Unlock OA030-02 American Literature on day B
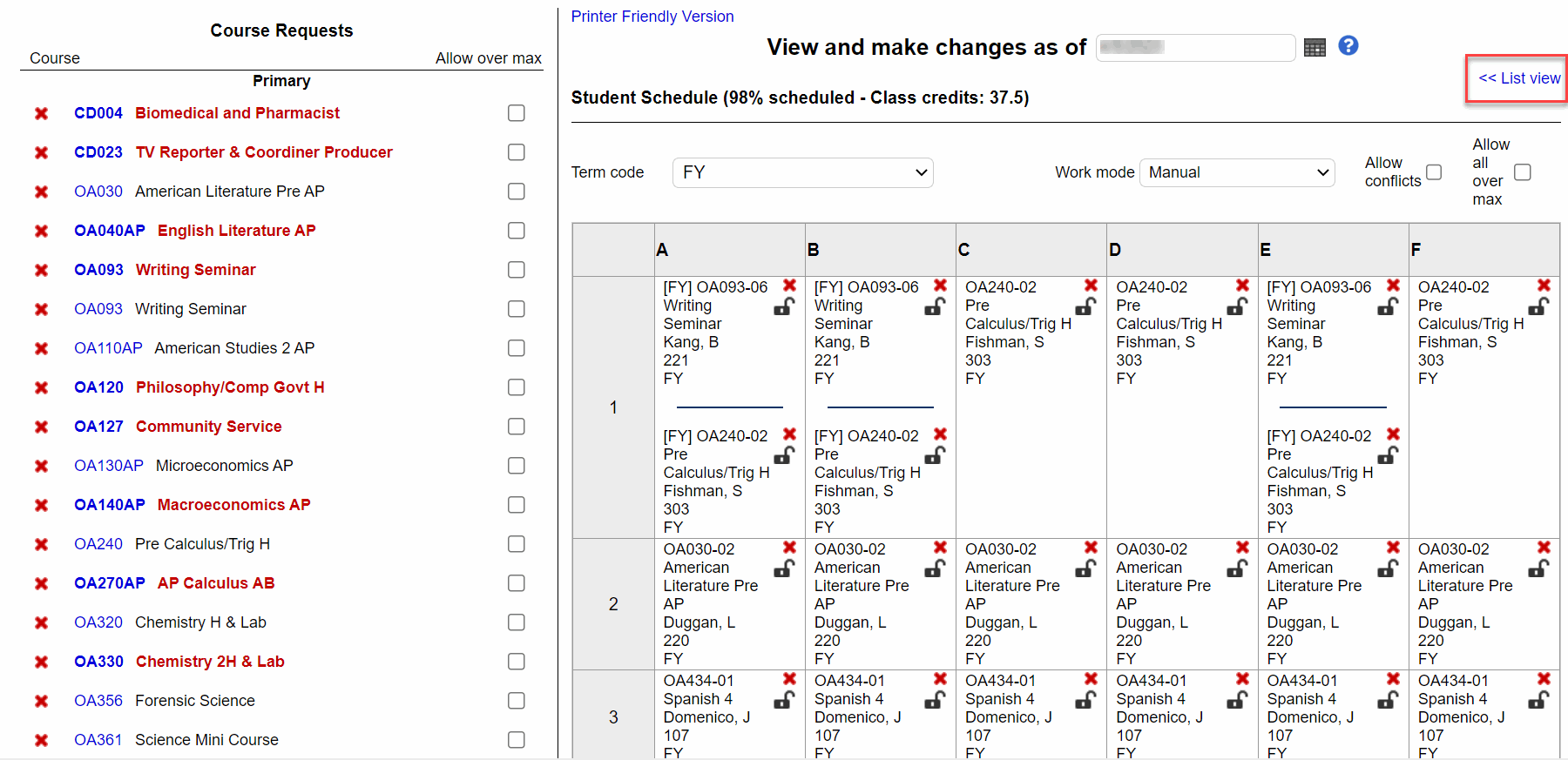The width and height of the screenshot is (1568, 760). 935,568
